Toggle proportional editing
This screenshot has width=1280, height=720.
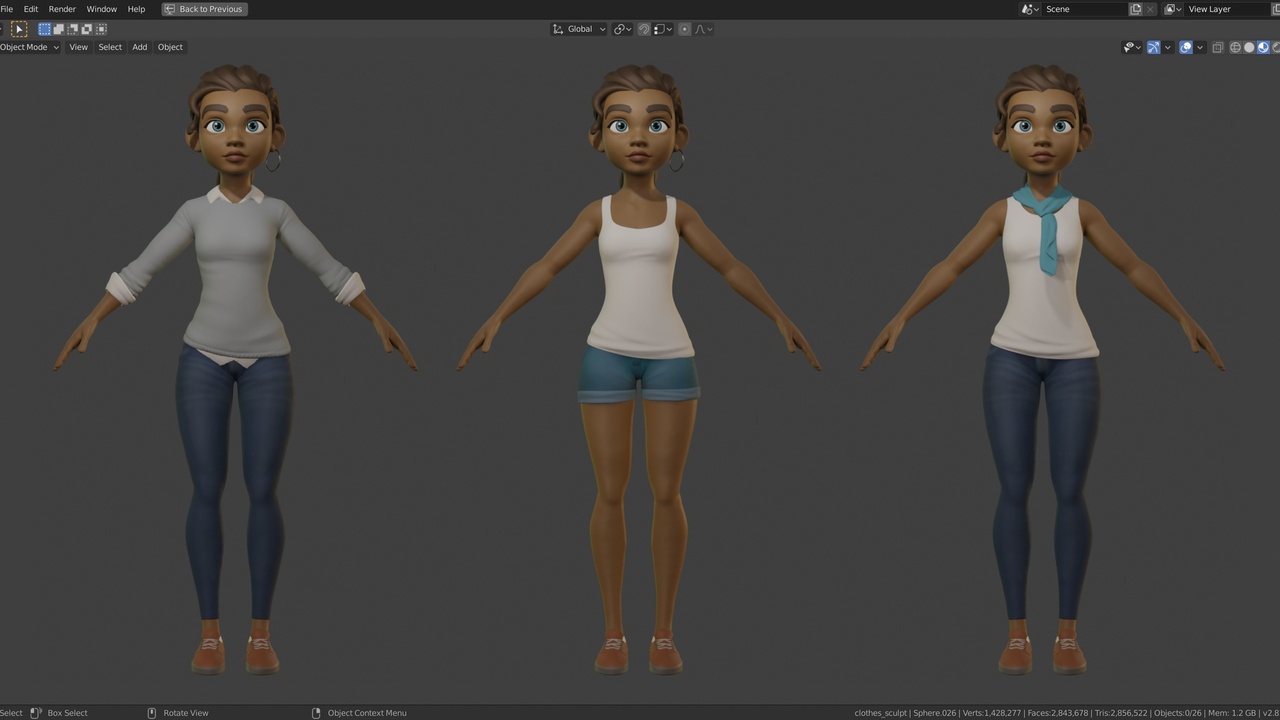[x=685, y=29]
